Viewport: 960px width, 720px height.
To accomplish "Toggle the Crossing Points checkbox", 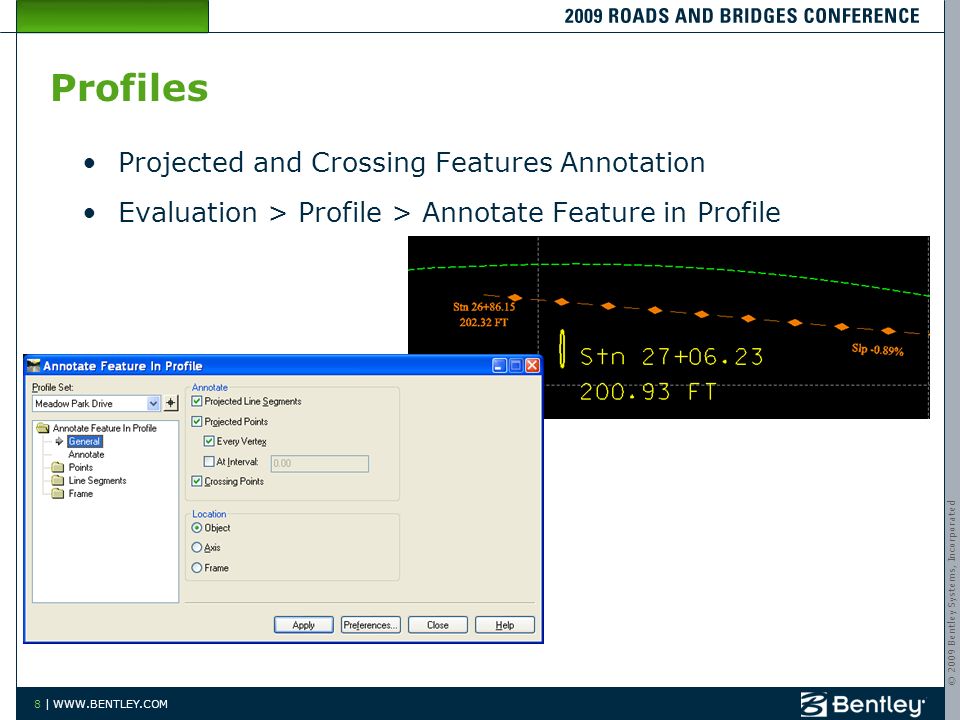I will pos(197,481).
